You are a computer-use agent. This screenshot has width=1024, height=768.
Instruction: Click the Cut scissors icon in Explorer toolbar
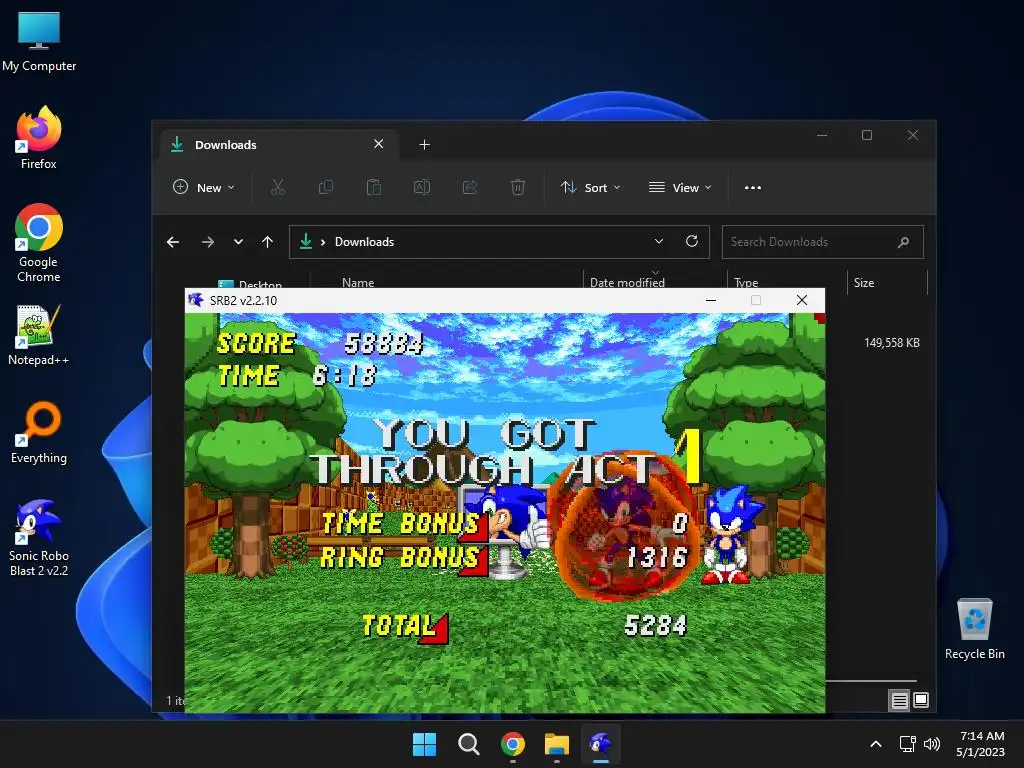278,187
